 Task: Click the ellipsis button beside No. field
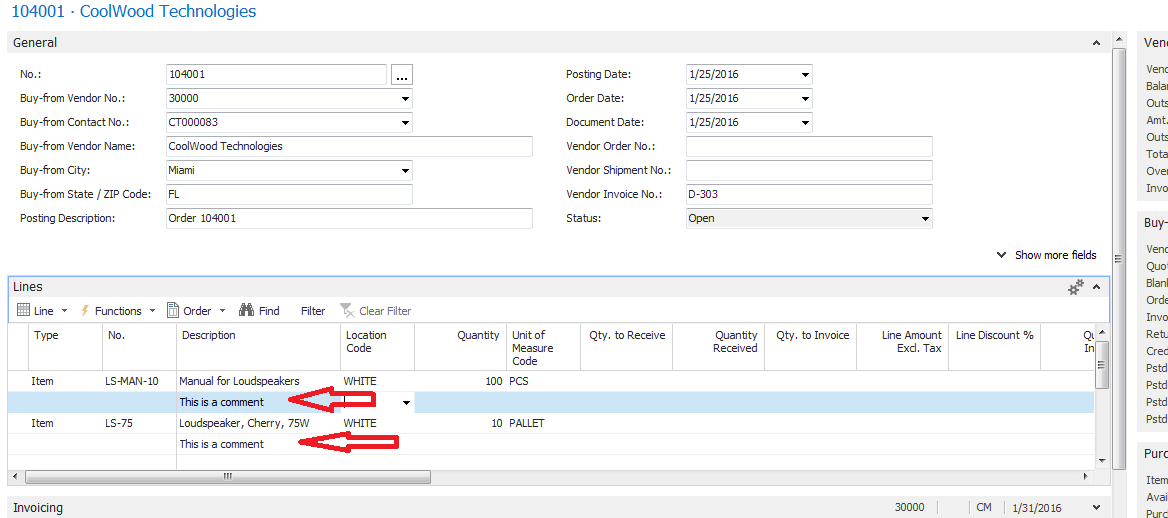point(402,75)
